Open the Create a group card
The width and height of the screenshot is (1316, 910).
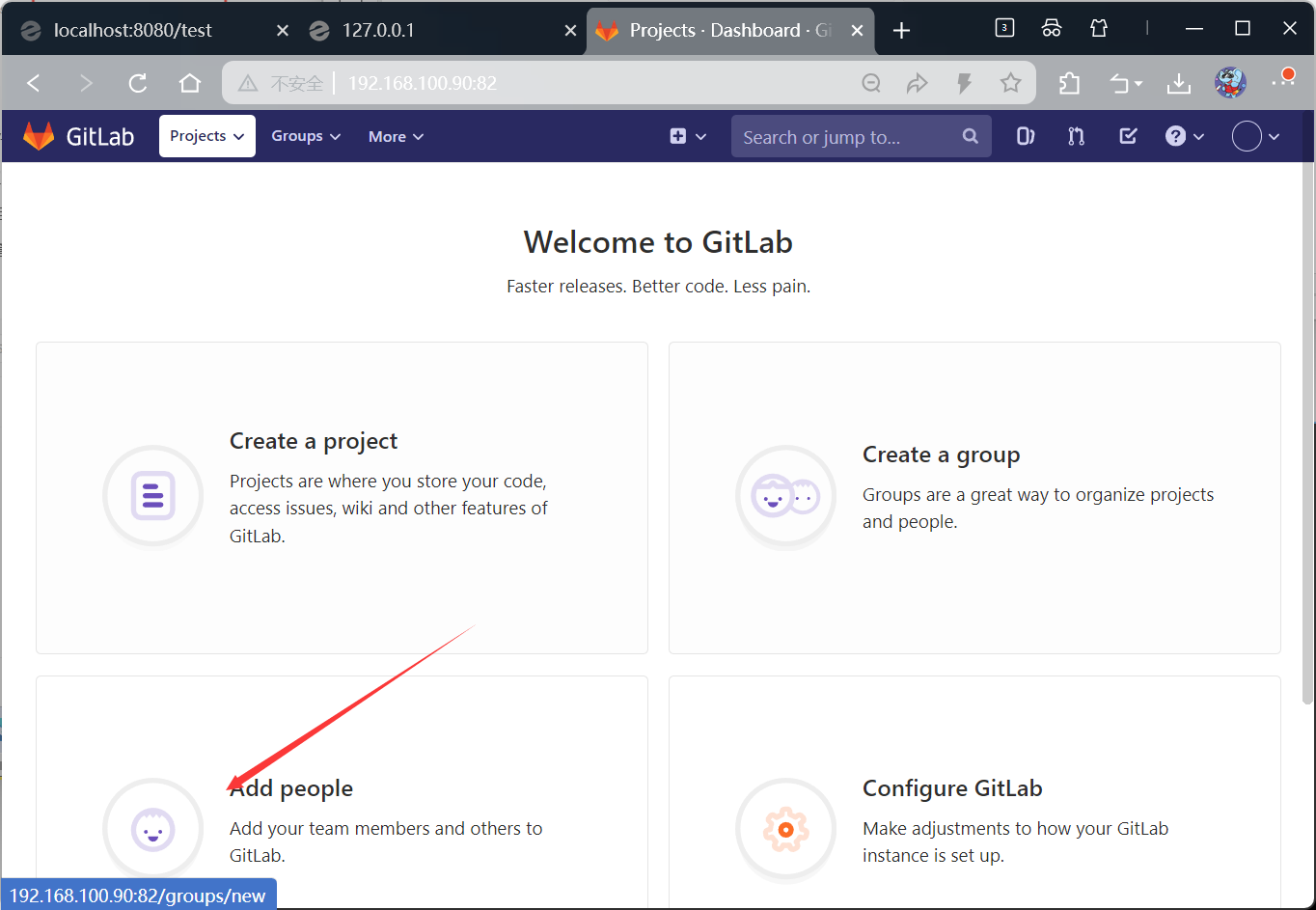click(974, 497)
